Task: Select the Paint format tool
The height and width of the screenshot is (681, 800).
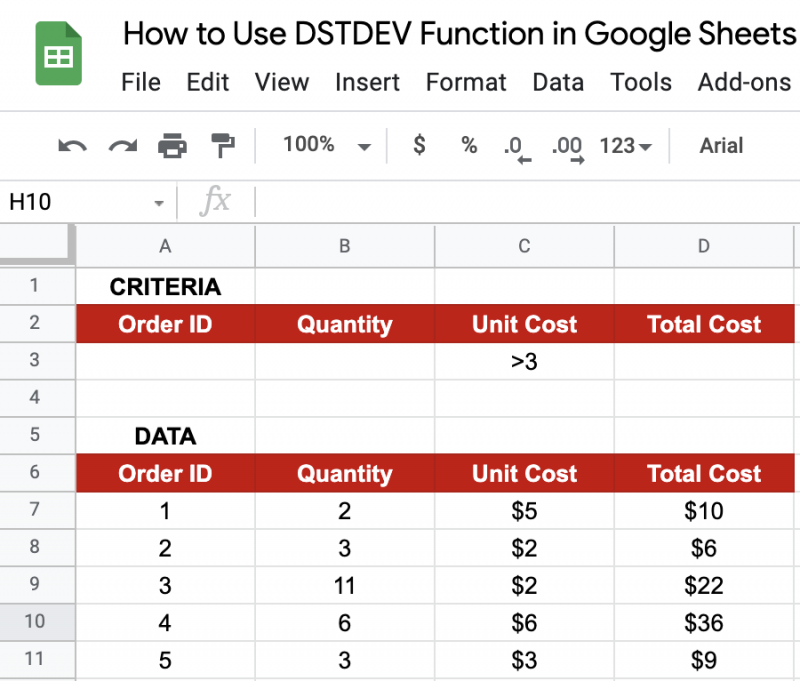Action: pos(222,145)
